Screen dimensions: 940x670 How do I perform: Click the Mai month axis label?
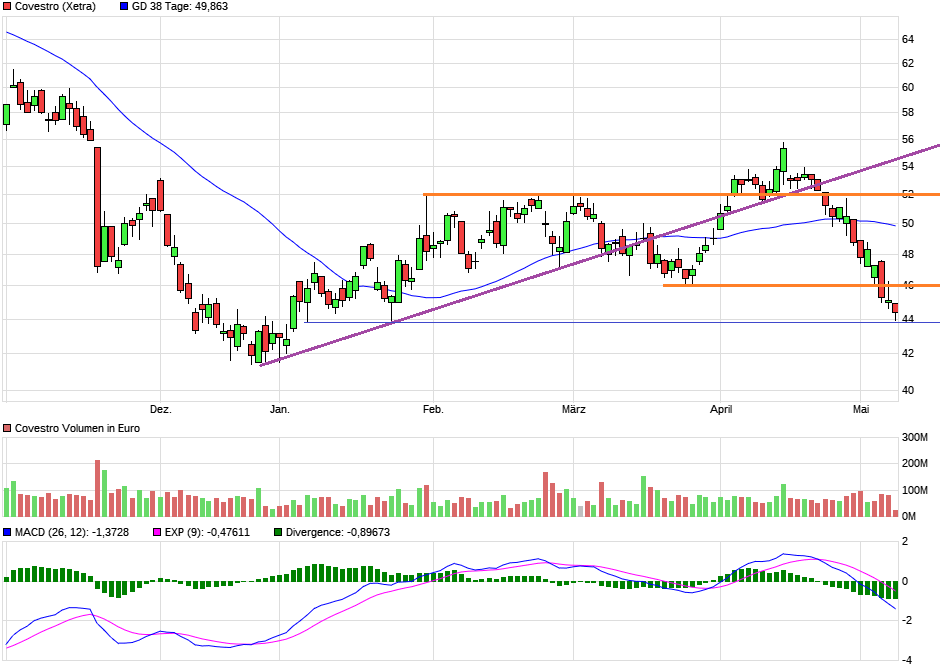point(861,410)
